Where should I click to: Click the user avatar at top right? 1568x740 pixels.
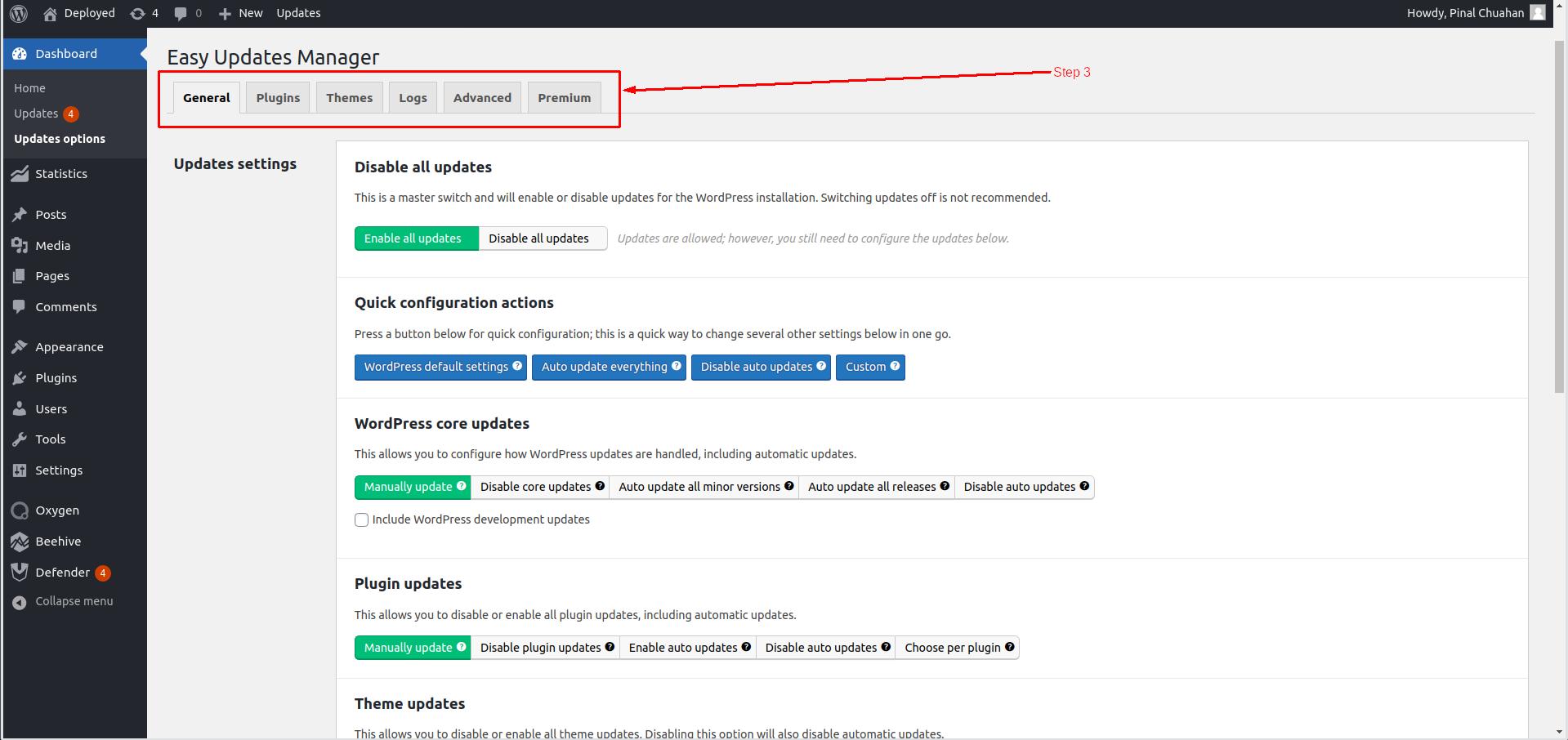[x=1538, y=13]
